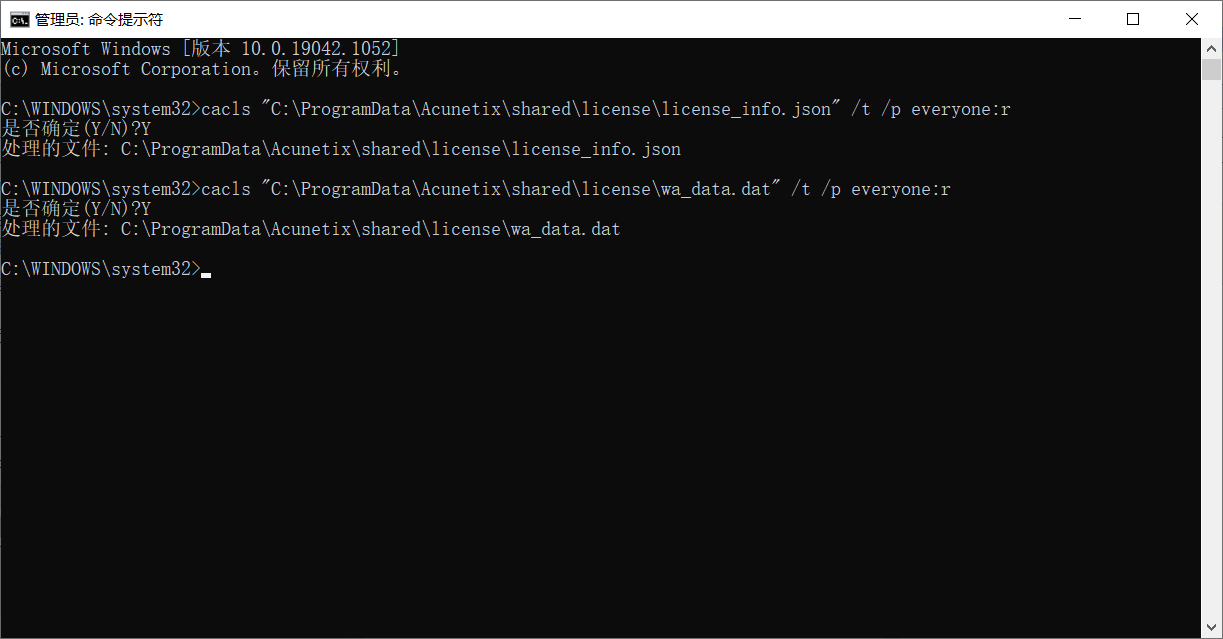Click the scrollbar down arrow
The height and width of the screenshot is (639, 1223).
coord(1212,628)
